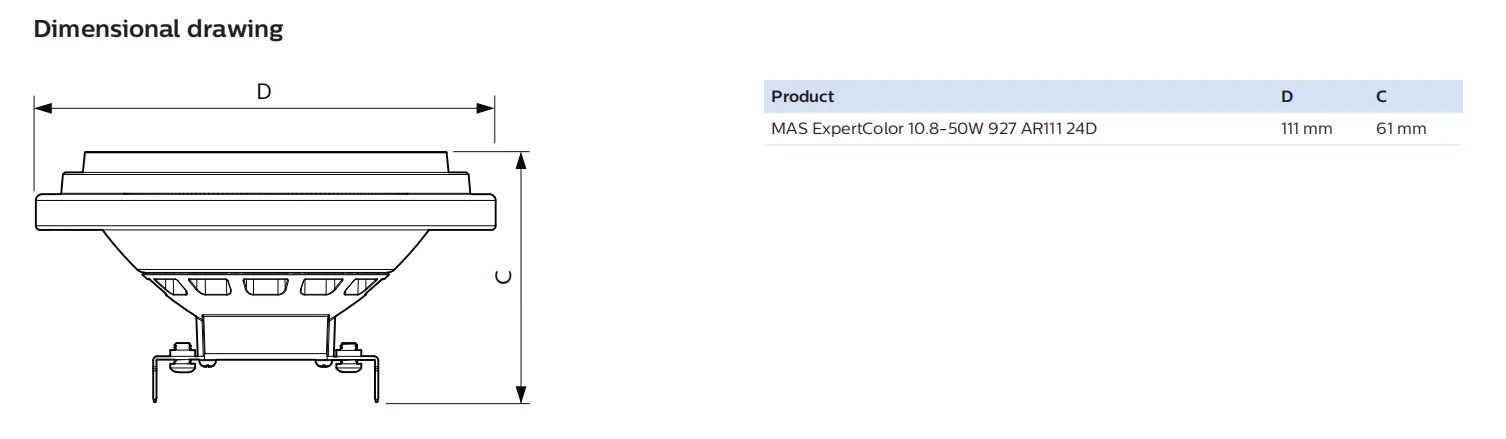This screenshot has height=439, width=1506.
Task: Select the left arrowhead of the D dimension
Action: pos(43,108)
